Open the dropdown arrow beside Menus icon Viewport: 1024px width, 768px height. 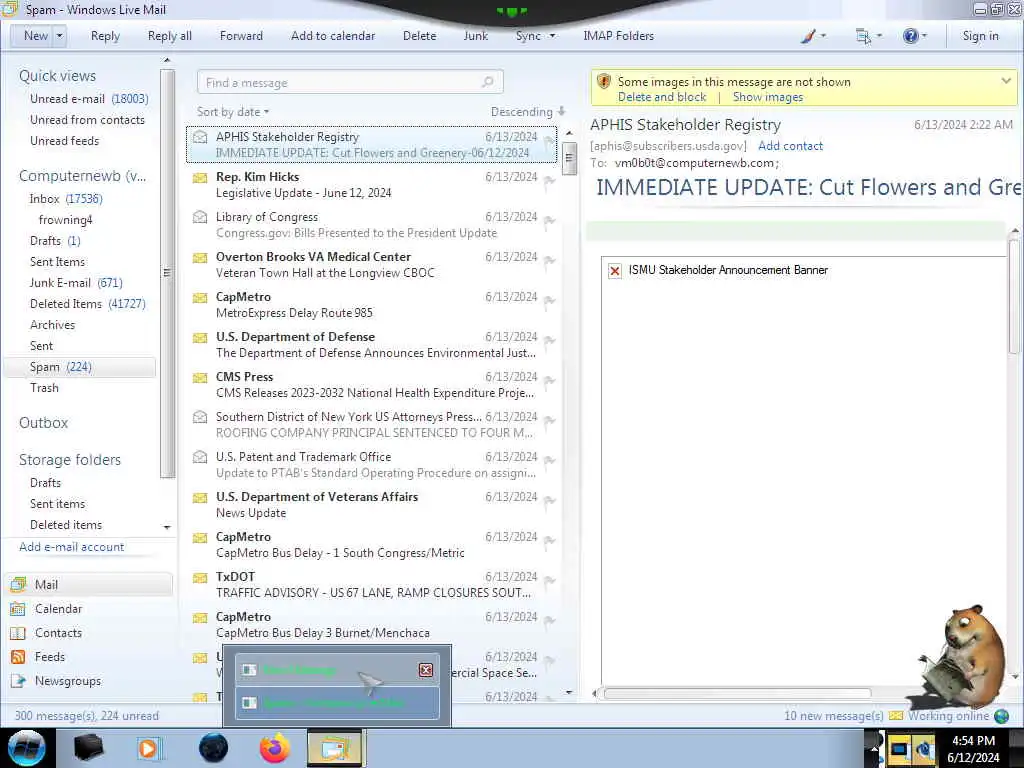(x=879, y=36)
